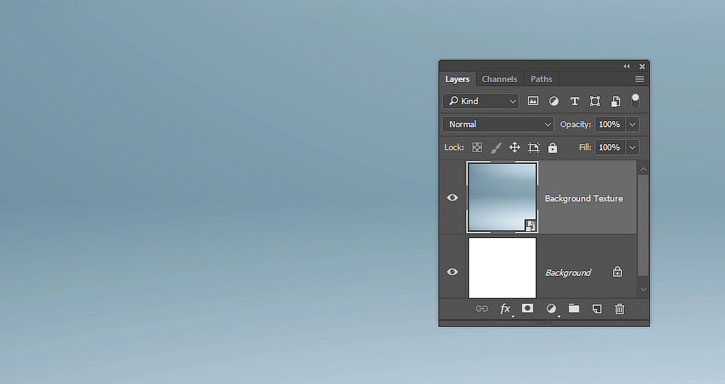Create a new group folder
Screen dimensions: 725x384
click(574, 308)
